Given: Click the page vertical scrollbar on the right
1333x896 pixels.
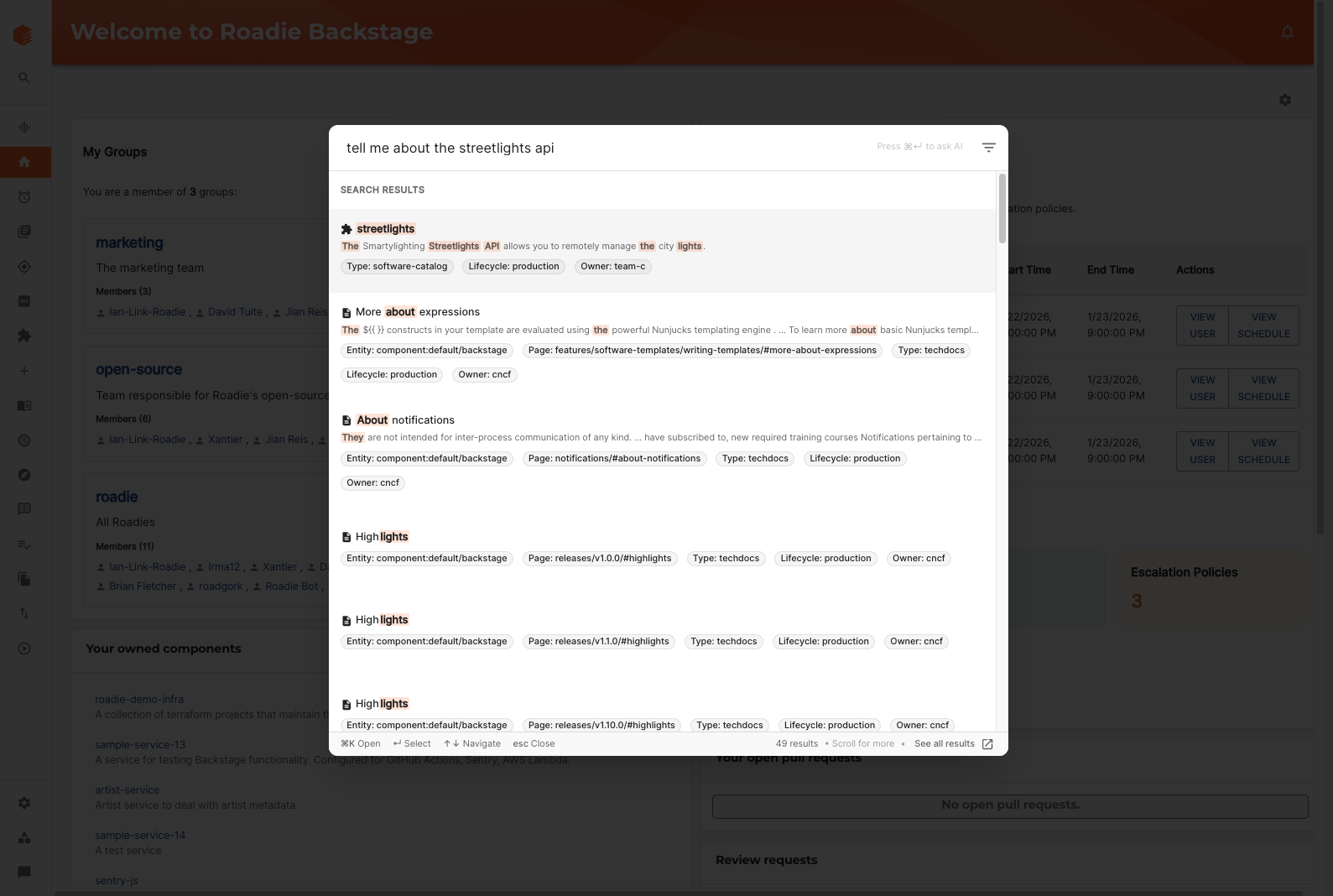Looking at the screenshot, I should (x=1320, y=268).
